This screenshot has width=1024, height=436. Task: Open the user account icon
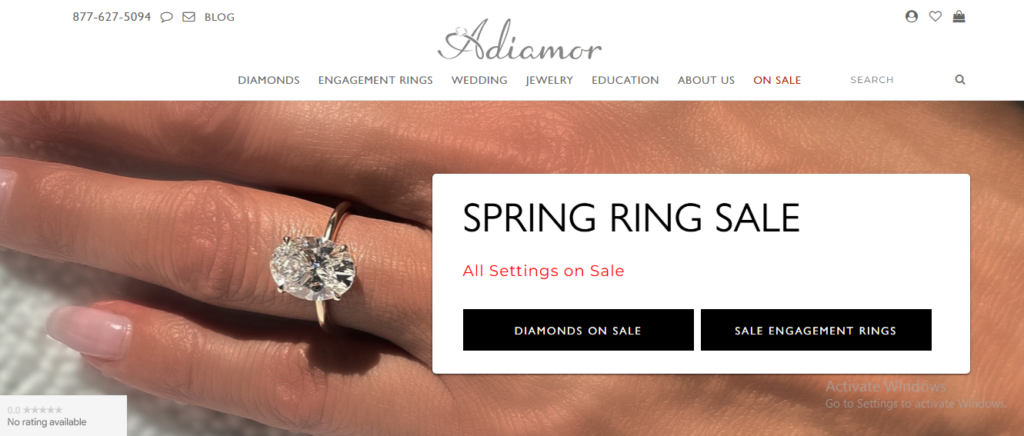pos(912,16)
